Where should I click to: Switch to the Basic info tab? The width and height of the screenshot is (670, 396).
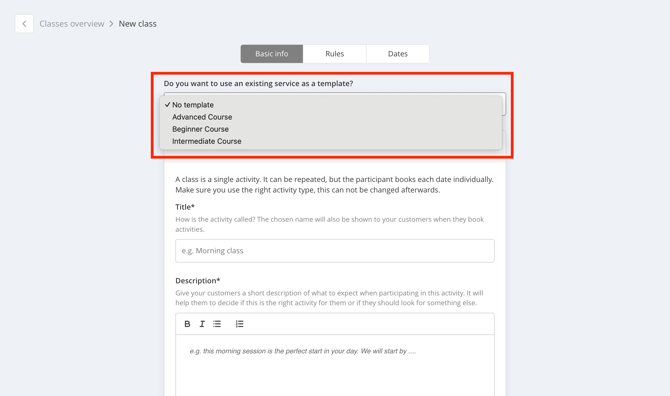pos(272,54)
